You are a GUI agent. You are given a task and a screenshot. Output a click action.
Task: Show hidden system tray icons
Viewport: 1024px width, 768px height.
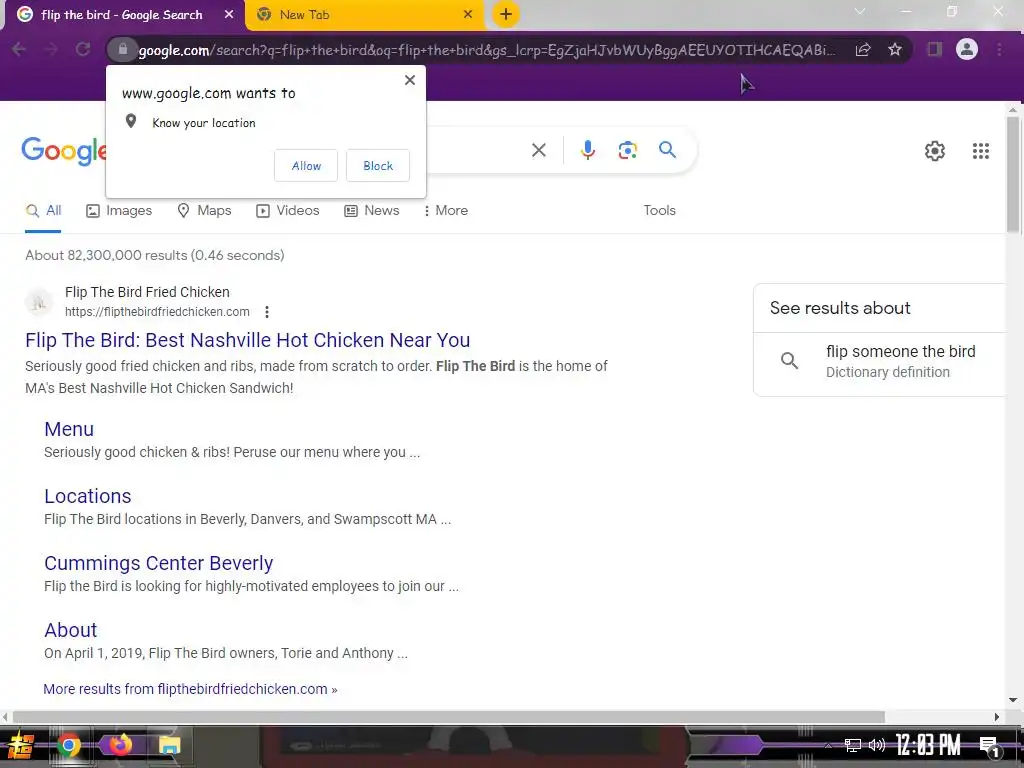[828, 745]
